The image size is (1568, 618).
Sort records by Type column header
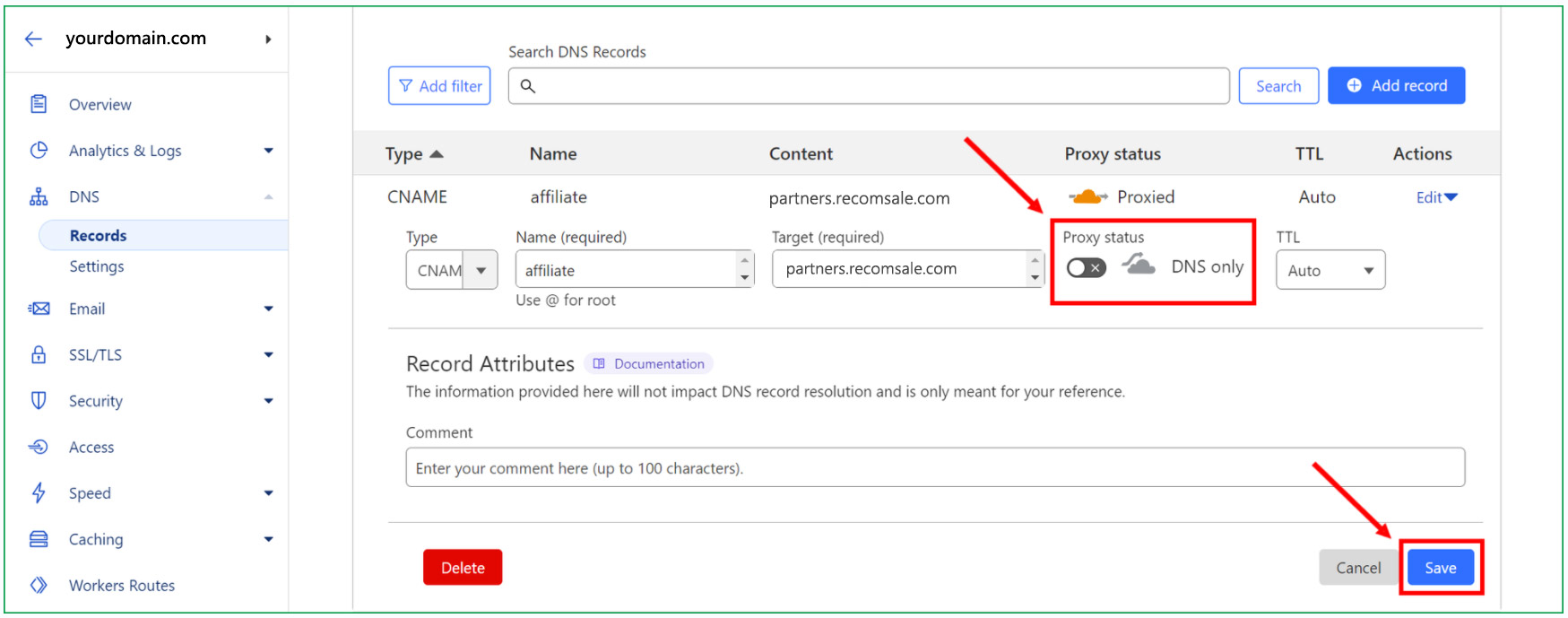coord(413,154)
